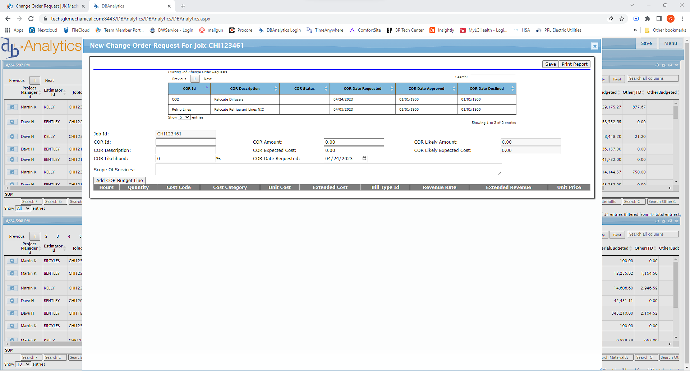Sort by COR Date Approved column
The width and height of the screenshot is (690, 371).
426,88
